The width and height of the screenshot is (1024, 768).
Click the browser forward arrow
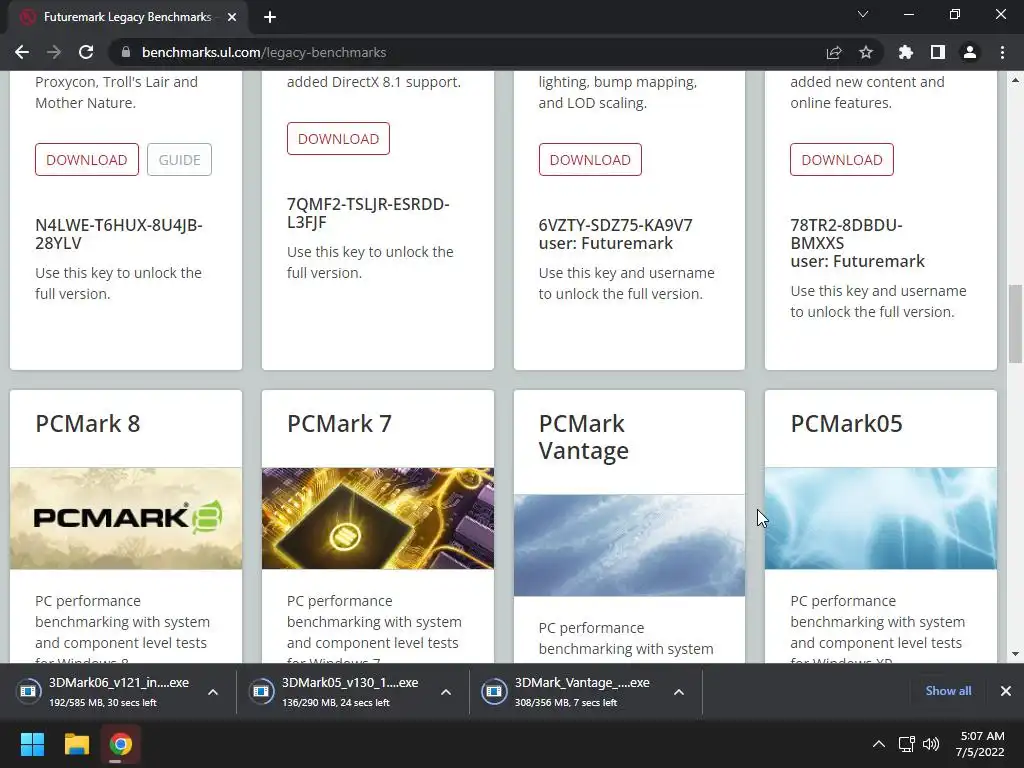(x=54, y=52)
